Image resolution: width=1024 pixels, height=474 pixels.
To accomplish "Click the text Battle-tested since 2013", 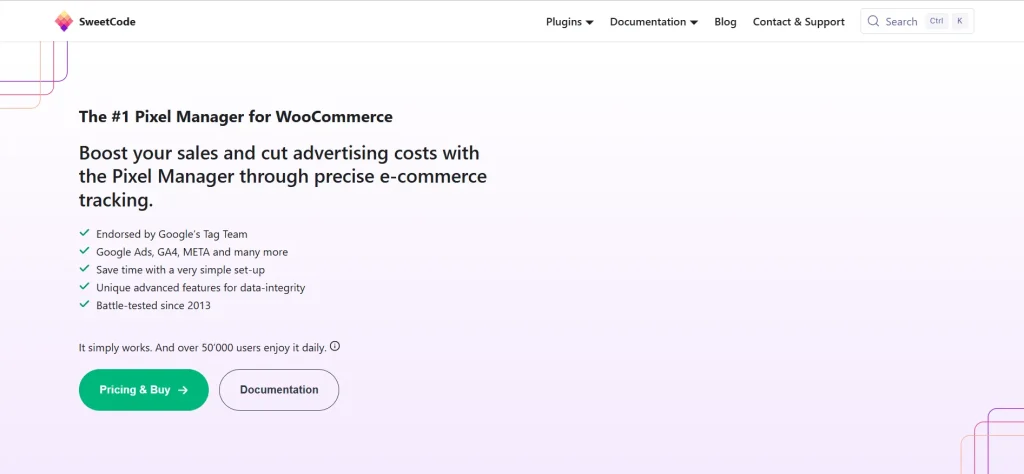I will coord(153,305).
